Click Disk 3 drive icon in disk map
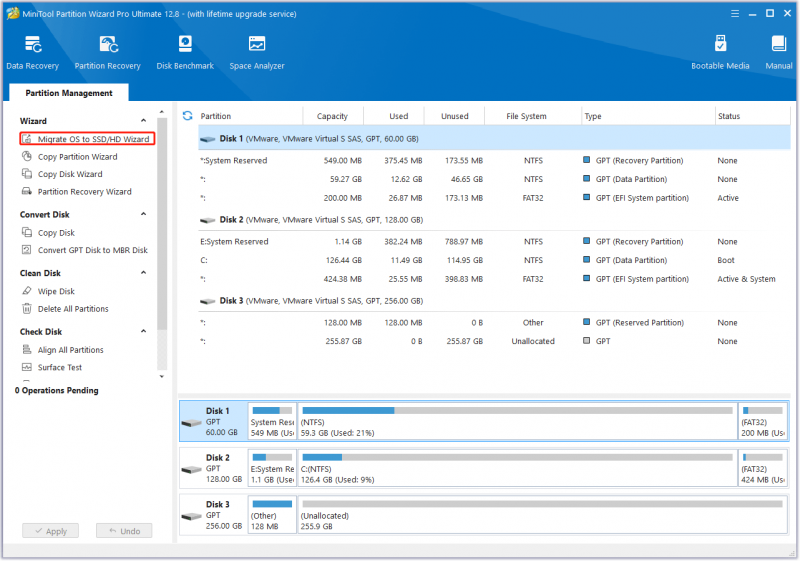800x561 pixels. (x=192, y=516)
